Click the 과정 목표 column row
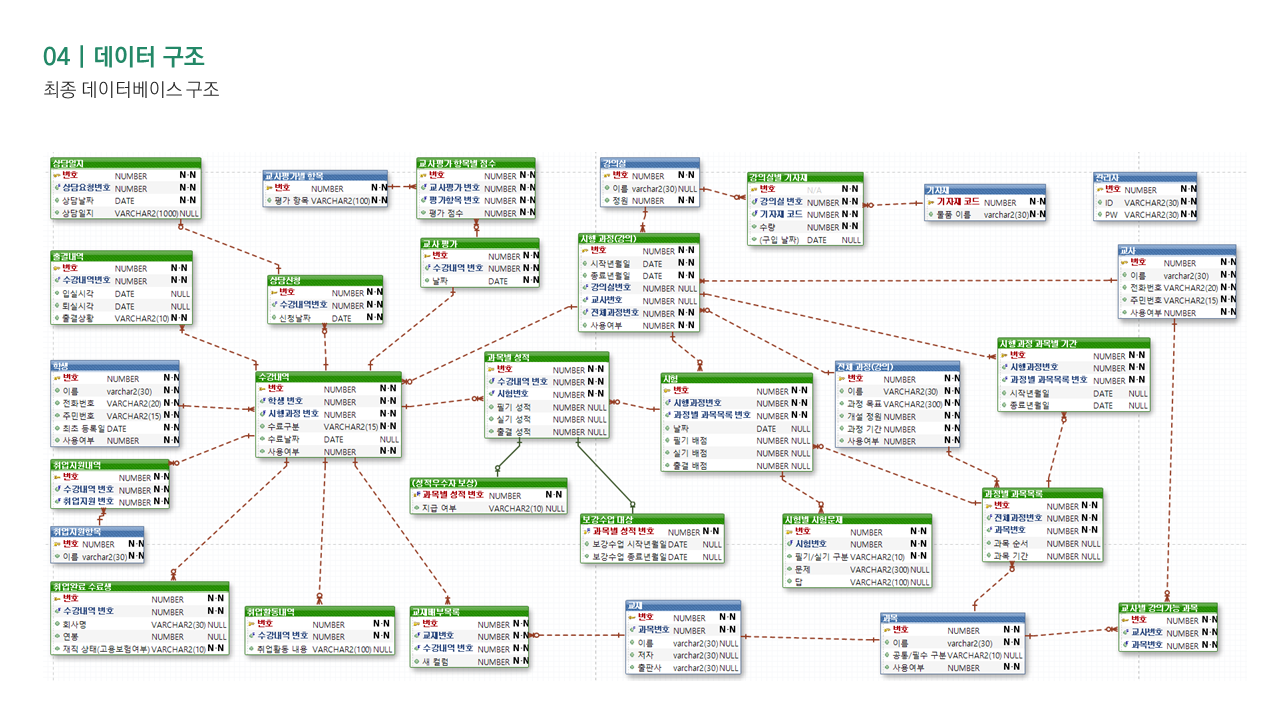1280x720 pixels. coord(898,404)
